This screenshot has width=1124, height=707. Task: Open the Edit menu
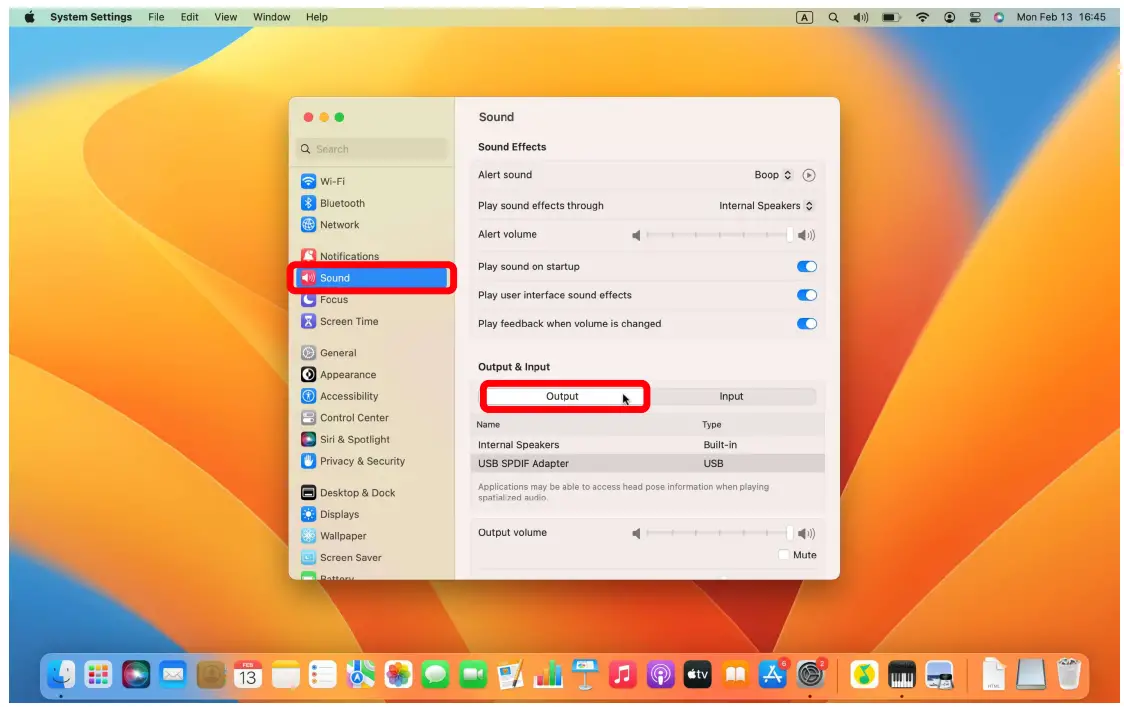(x=189, y=17)
